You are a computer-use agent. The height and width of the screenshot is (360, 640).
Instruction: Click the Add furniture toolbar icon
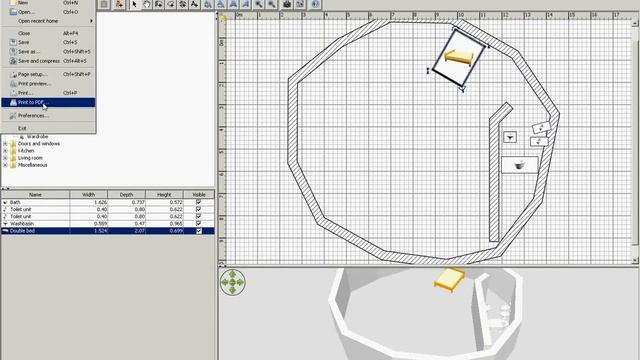(x=119, y=4)
